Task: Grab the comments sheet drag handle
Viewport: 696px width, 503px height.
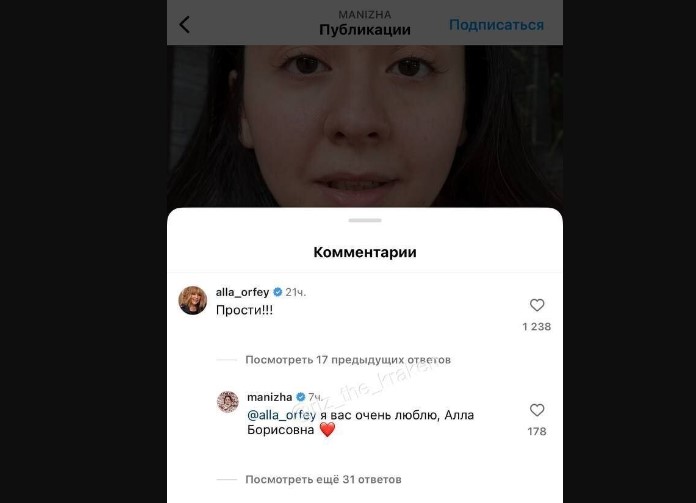Action: click(x=365, y=220)
